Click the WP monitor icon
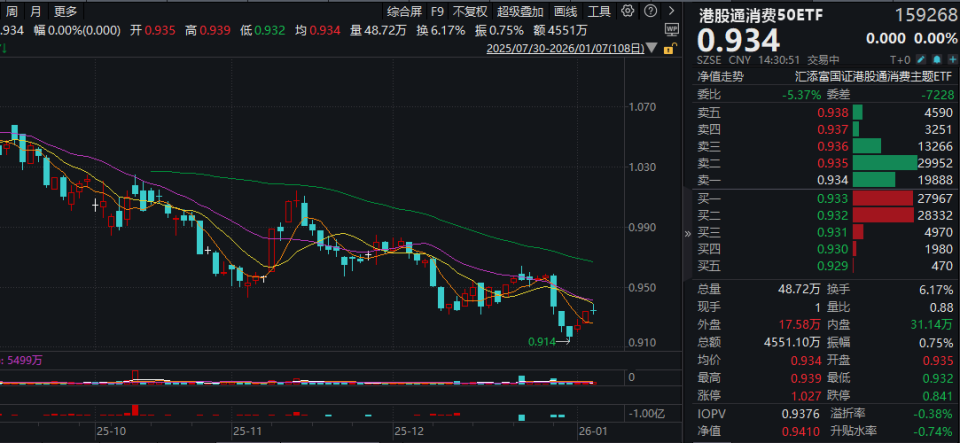 tap(672, 29)
